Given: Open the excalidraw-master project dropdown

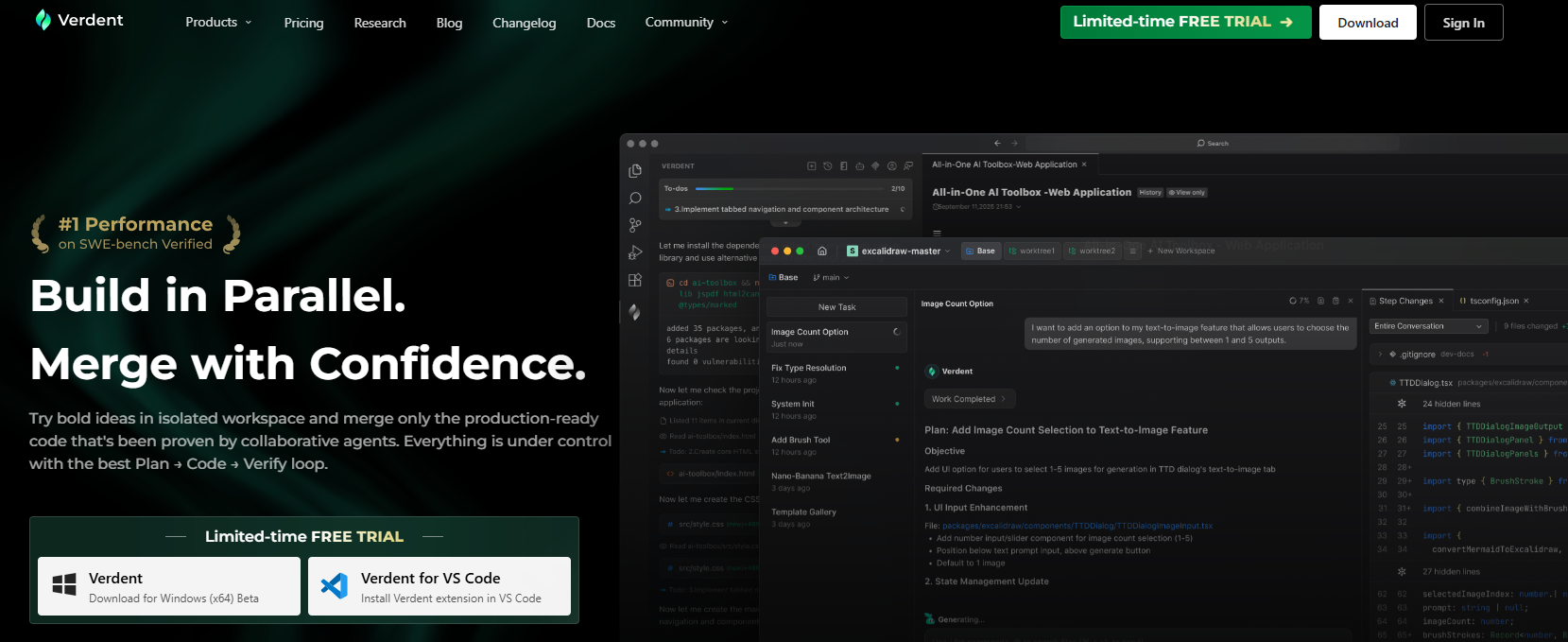Looking at the screenshot, I should 899,251.
